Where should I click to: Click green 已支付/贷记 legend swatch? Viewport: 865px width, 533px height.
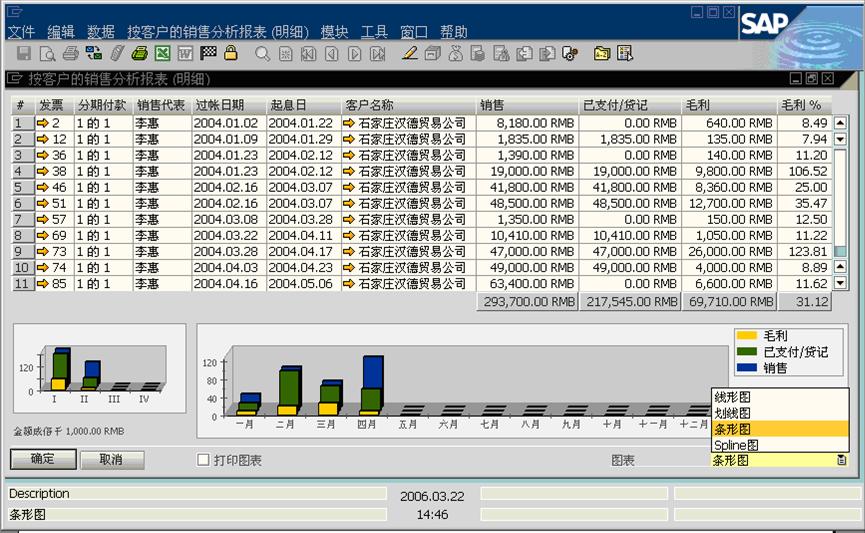click(747, 351)
